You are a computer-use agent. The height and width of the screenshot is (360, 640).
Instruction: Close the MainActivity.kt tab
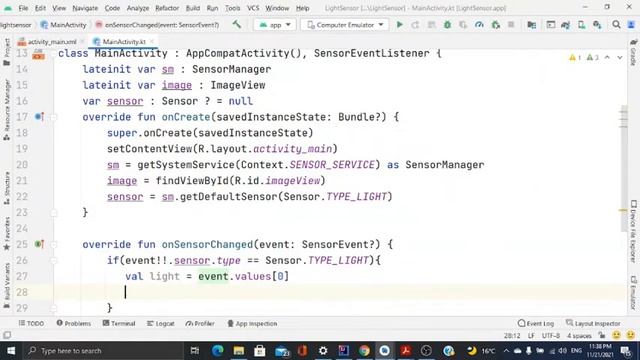point(152,41)
